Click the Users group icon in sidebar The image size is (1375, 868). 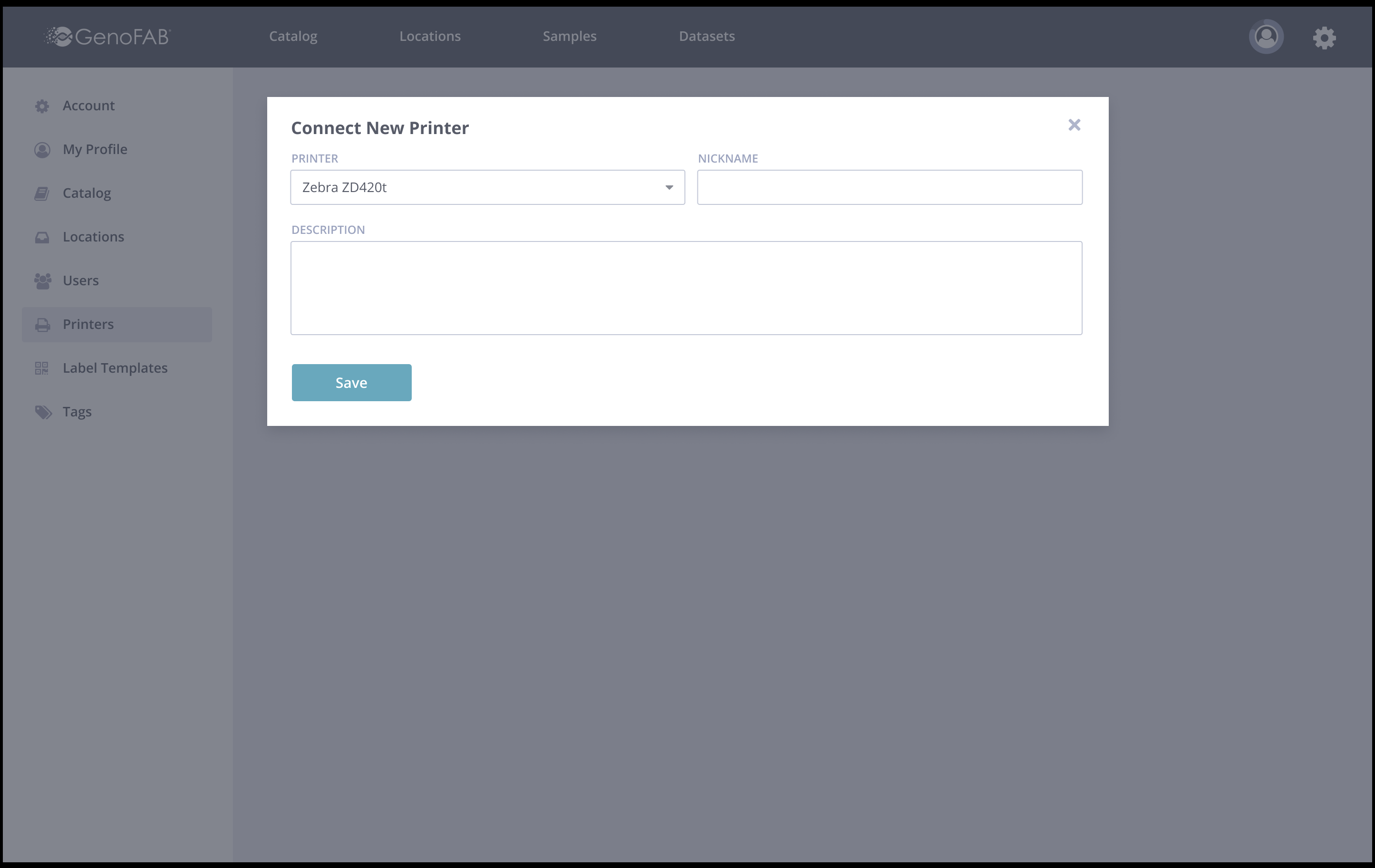point(42,281)
